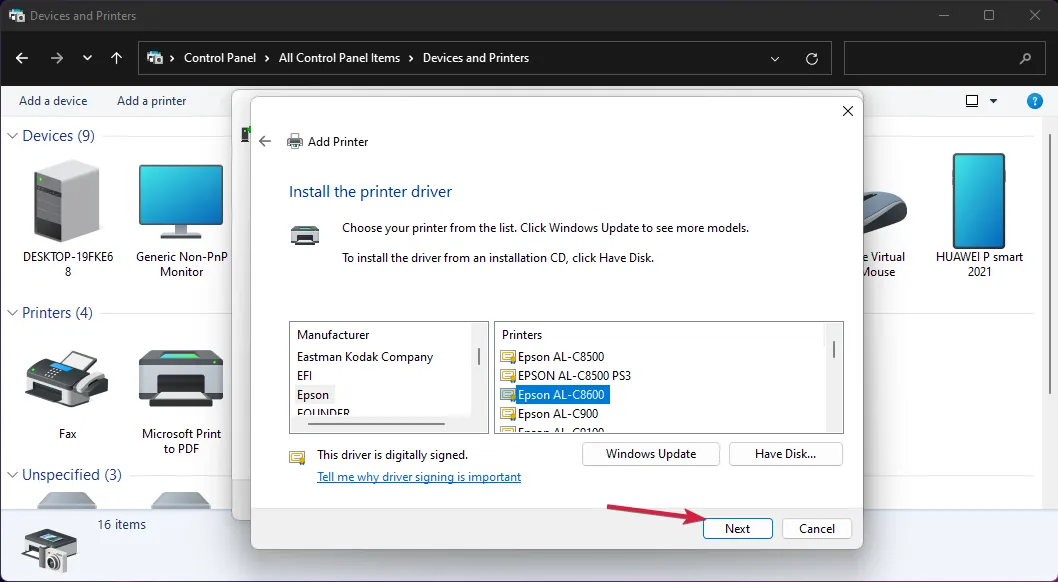Click the Printers list vertical scrollbar
The width and height of the screenshot is (1058, 582).
point(834,350)
